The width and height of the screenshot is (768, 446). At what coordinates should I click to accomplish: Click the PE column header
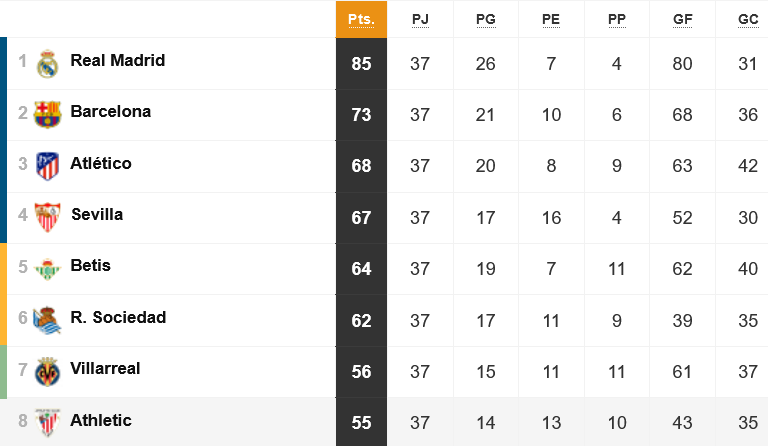551,19
